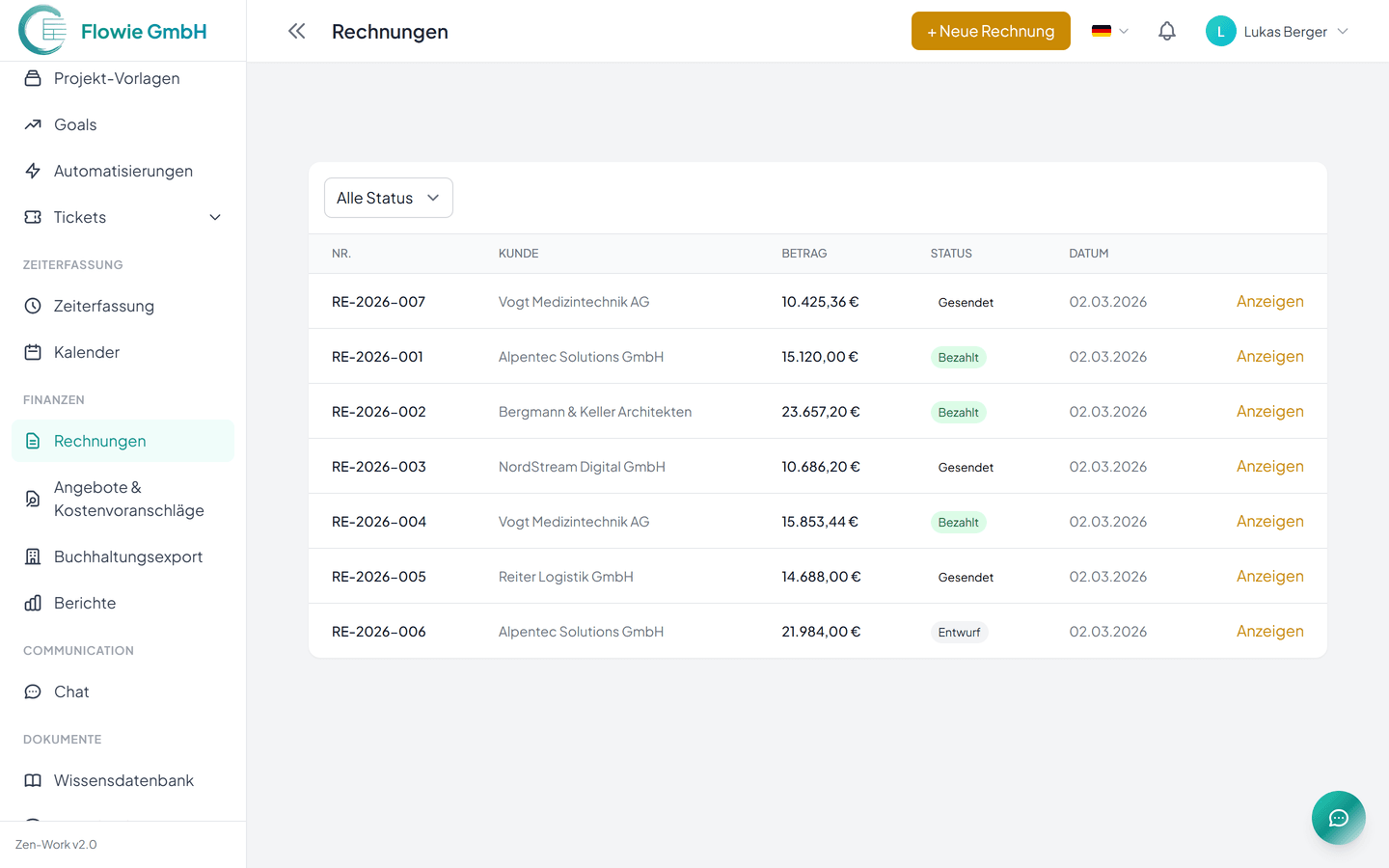Screen dimensions: 1389x868
Task: Click the notification bell icon
Action: pos(1166,31)
